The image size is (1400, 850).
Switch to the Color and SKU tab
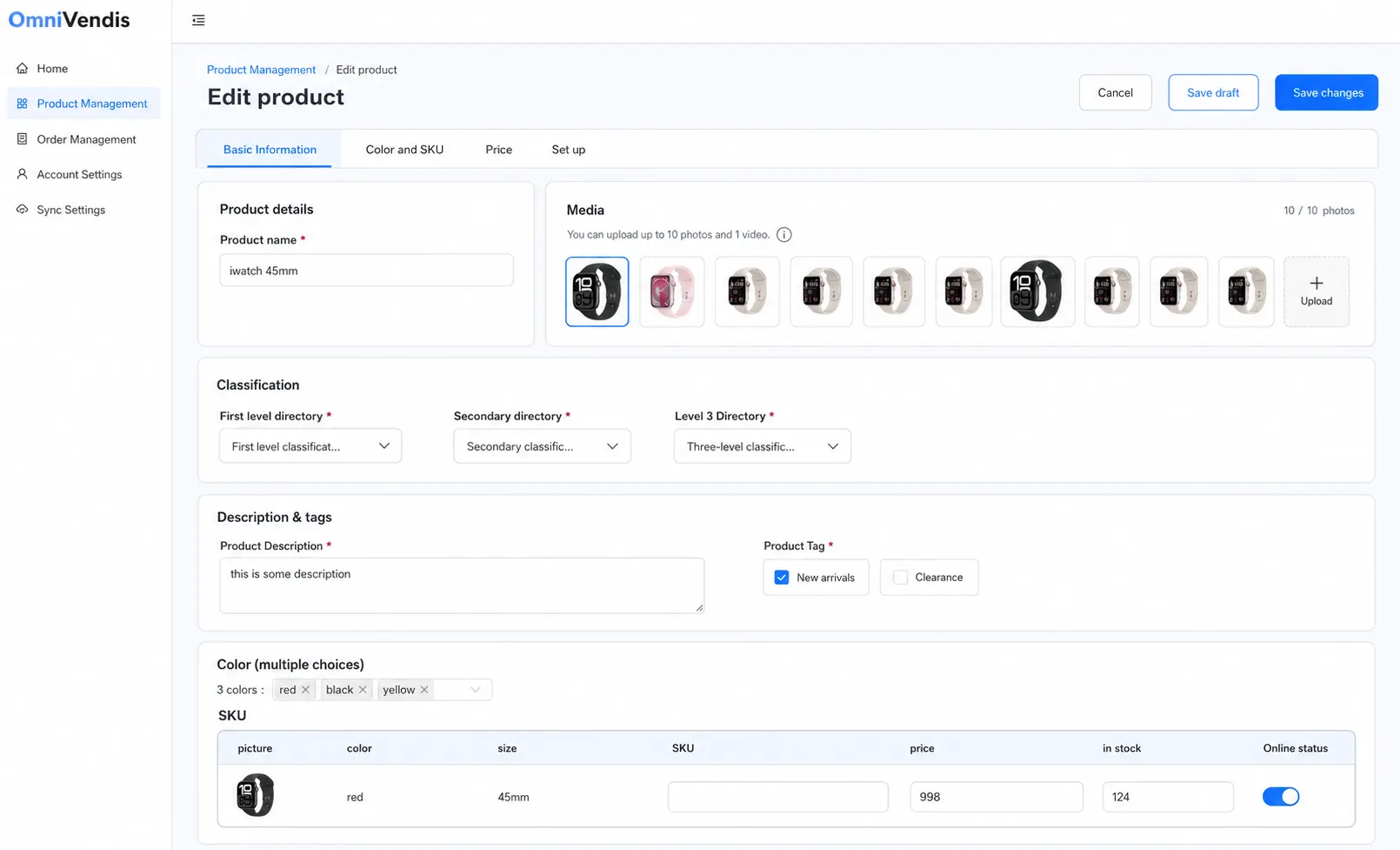(x=404, y=150)
